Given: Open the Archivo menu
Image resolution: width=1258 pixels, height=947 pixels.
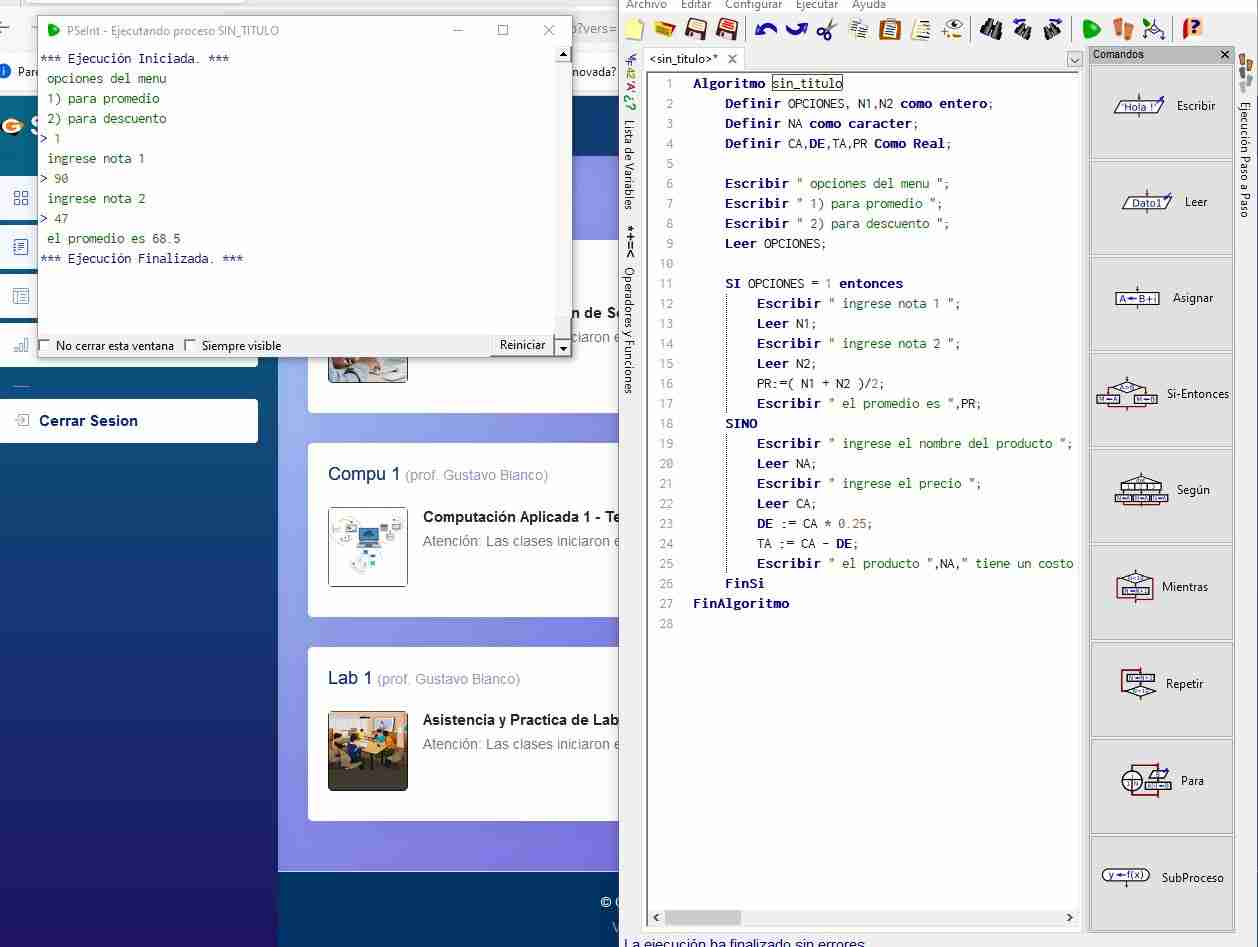Looking at the screenshot, I should click(646, 5).
